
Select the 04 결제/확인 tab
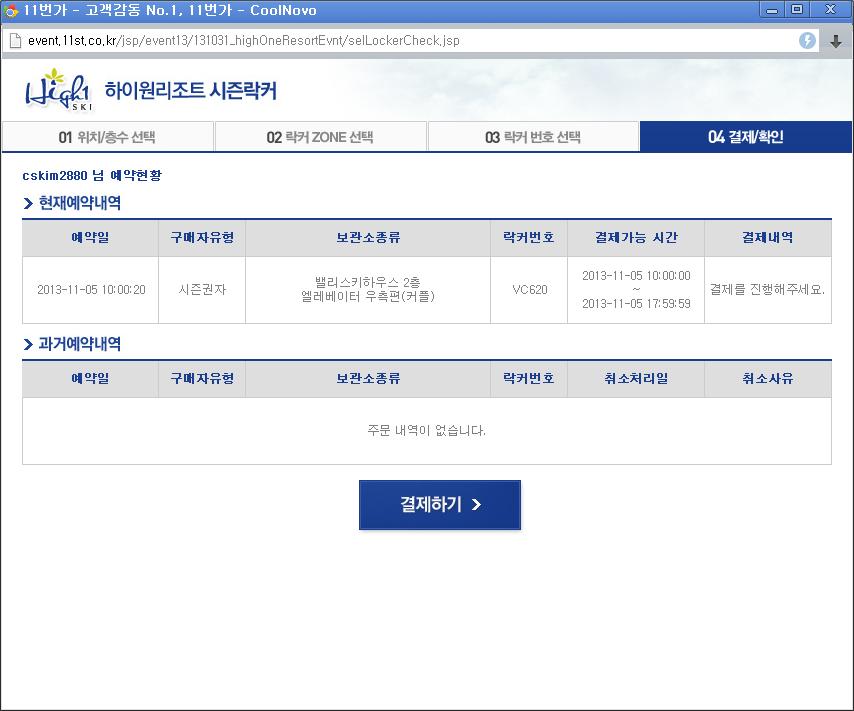[746, 137]
